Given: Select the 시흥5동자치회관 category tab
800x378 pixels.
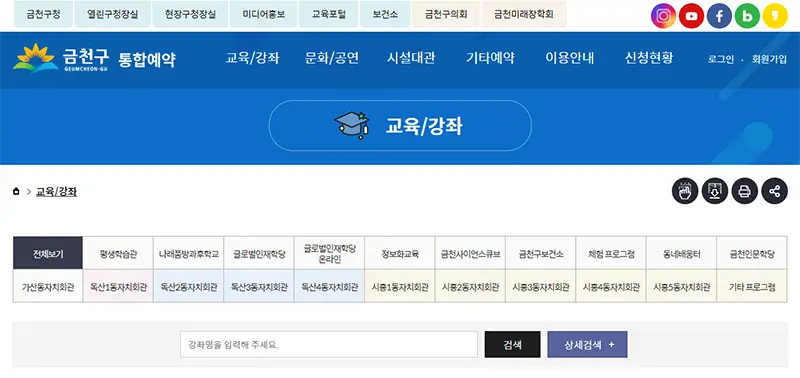Looking at the screenshot, I should [682, 286].
